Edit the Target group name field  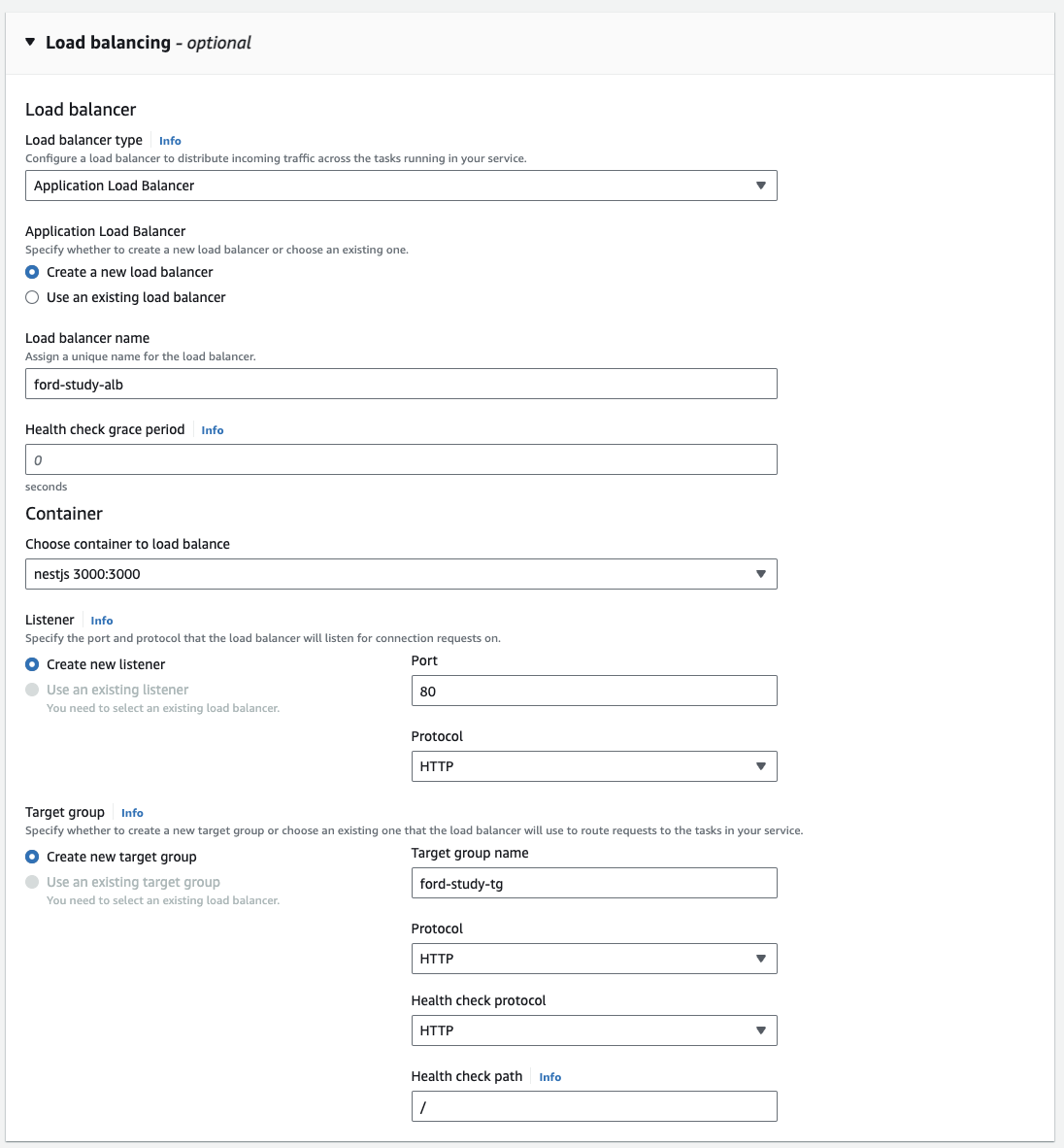594,883
